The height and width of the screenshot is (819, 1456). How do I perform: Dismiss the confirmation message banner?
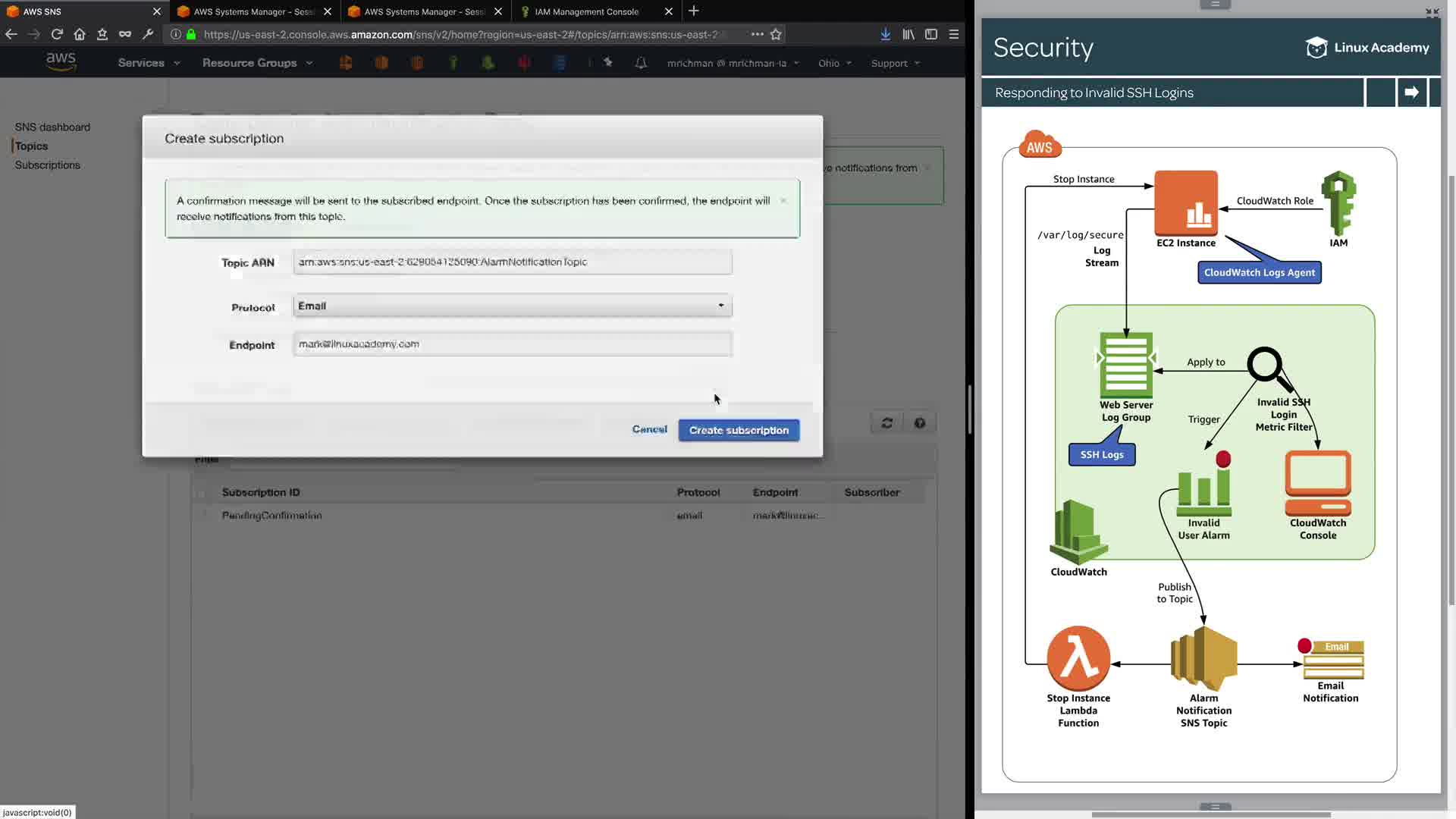pyautogui.click(x=783, y=201)
